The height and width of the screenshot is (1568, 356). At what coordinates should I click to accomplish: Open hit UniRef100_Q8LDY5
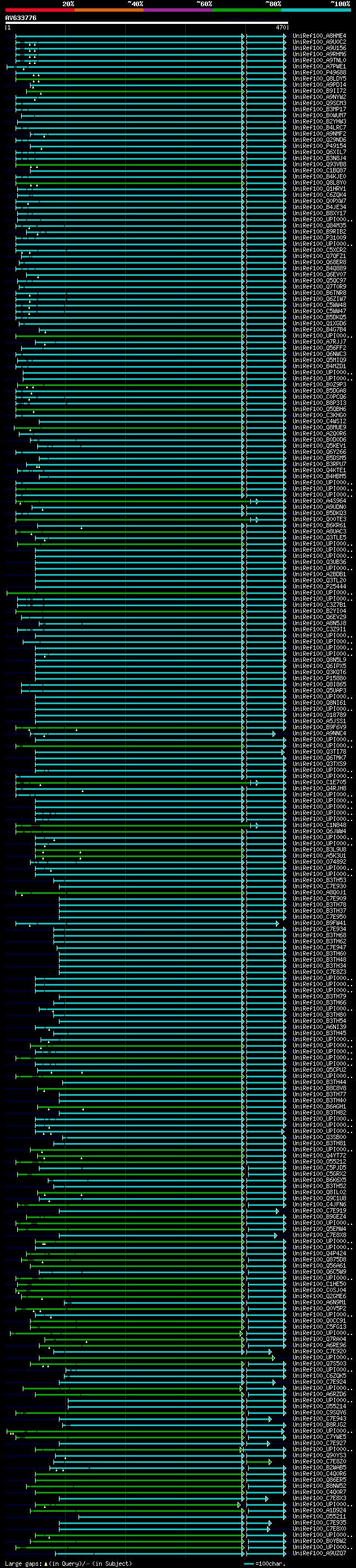tap(319, 78)
